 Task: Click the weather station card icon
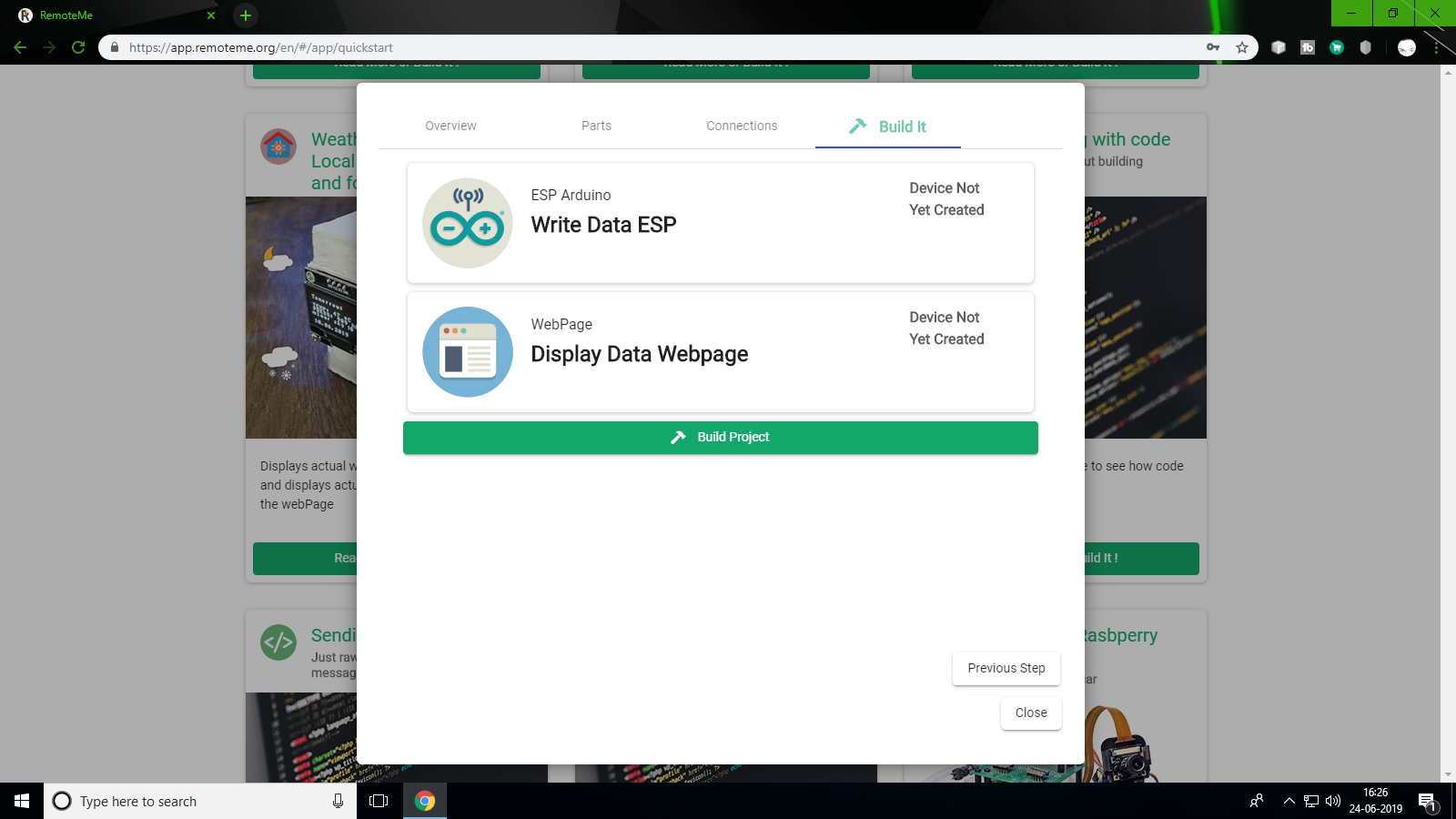pyautogui.click(x=278, y=147)
